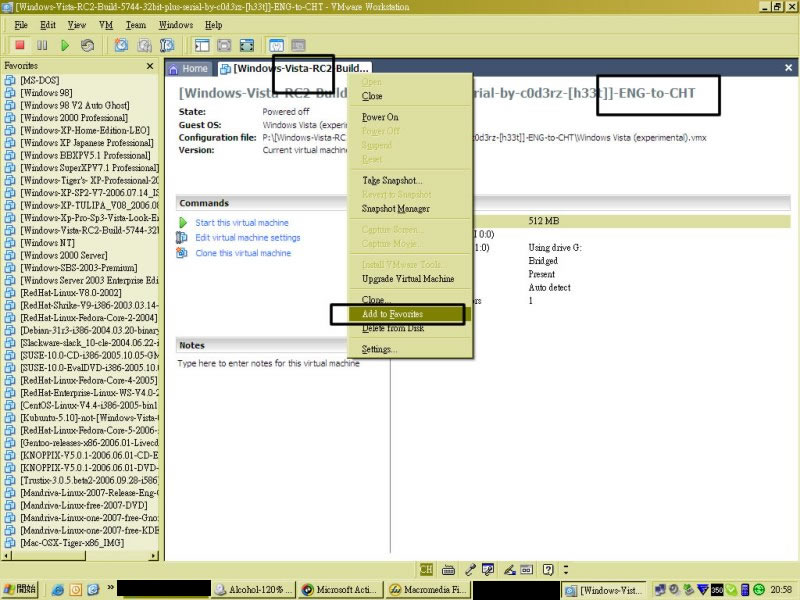Image resolution: width=800 pixels, height=600 pixels.
Task: Switch to Macromedia Fi... taskbar button
Action: coord(428,590)
